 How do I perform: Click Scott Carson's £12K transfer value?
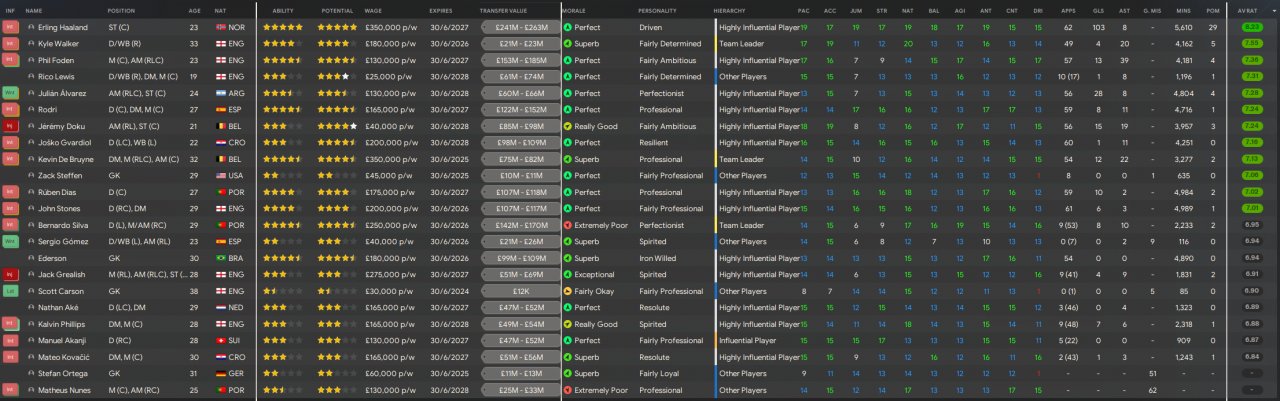pos(520,291)
